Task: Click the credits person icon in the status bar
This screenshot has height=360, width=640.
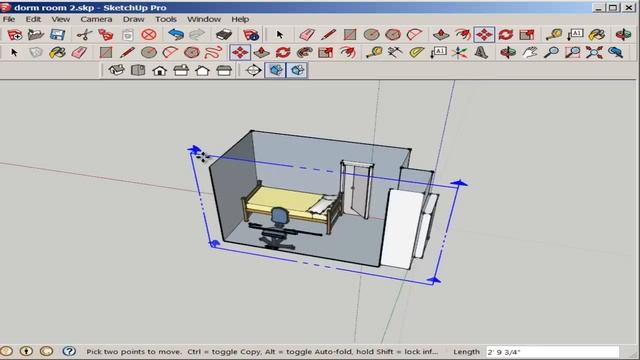Action: pos(27,351)
